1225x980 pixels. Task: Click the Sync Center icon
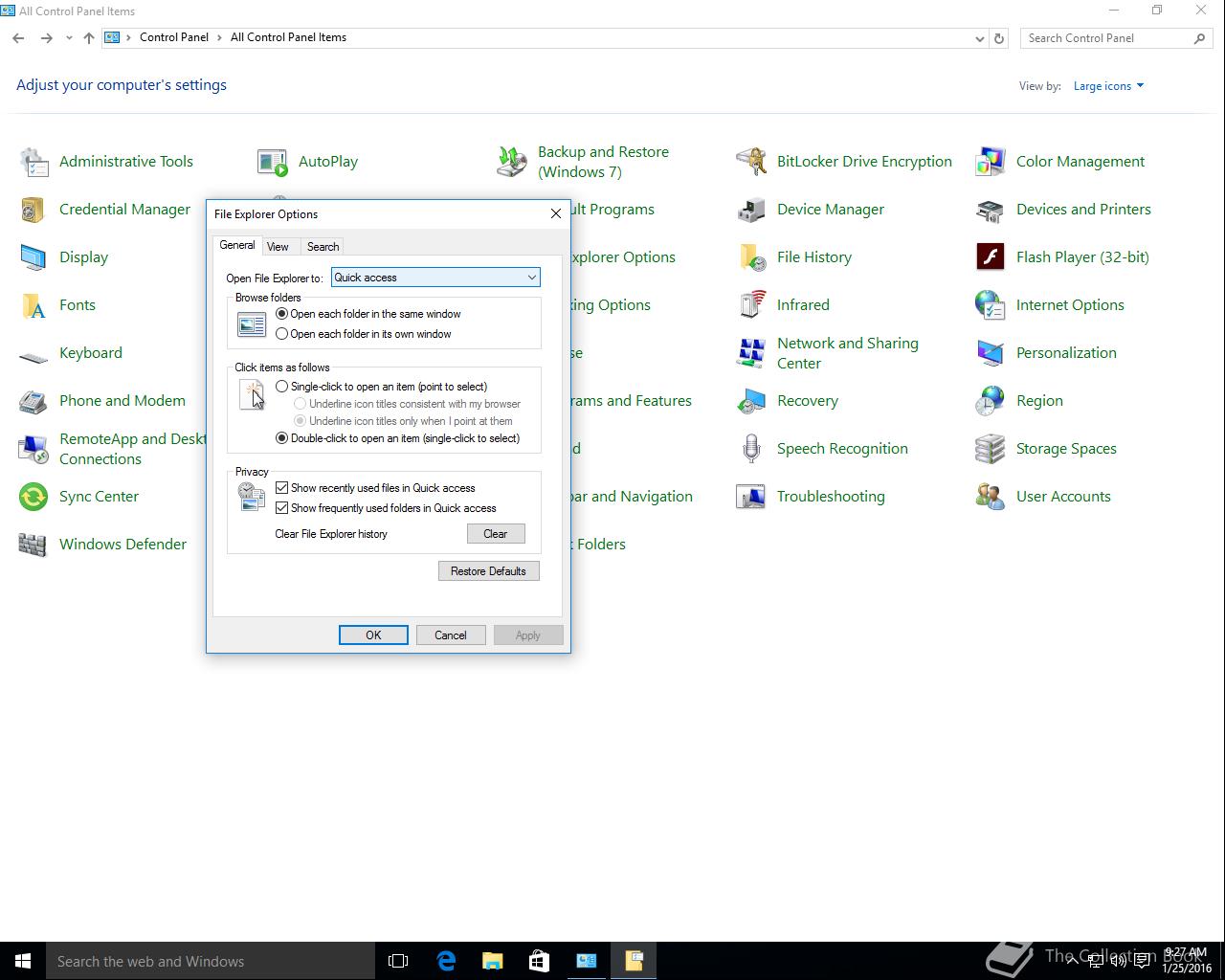[x=33, y=497]
